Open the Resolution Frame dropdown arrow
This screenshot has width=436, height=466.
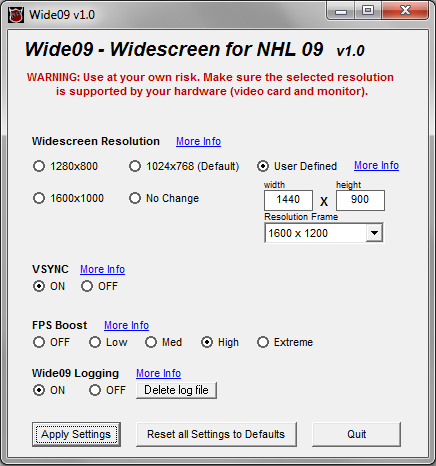[374, 233]
